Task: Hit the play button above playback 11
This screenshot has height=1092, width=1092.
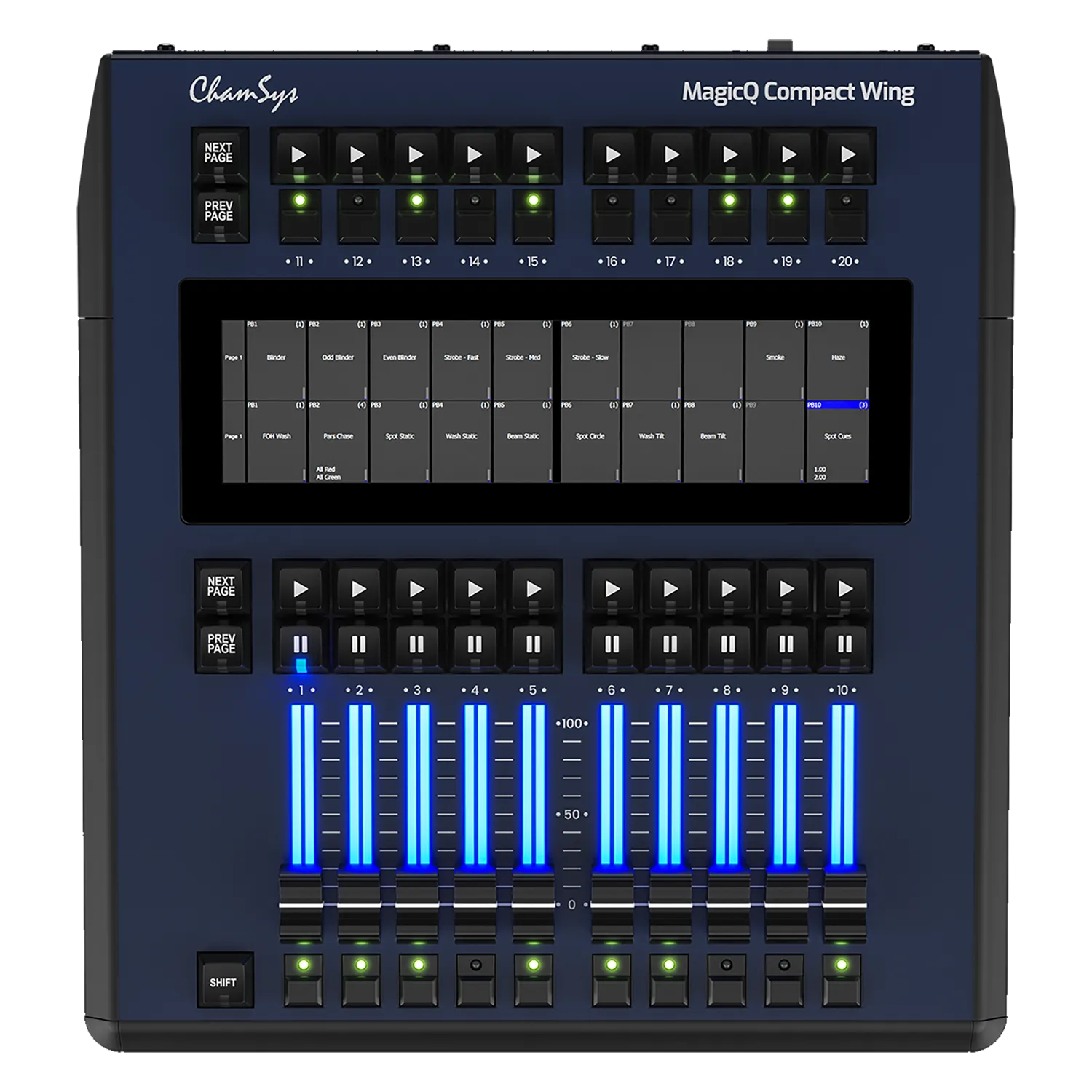Action: click(298, 155)
